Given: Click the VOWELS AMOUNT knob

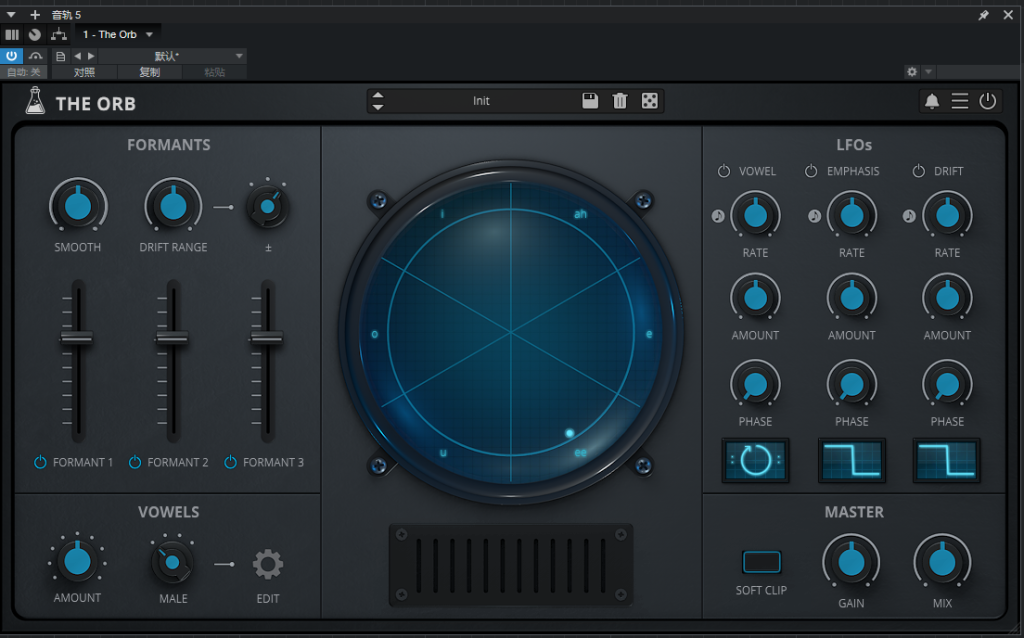Looking at the screenshot, I should point(77,561).
